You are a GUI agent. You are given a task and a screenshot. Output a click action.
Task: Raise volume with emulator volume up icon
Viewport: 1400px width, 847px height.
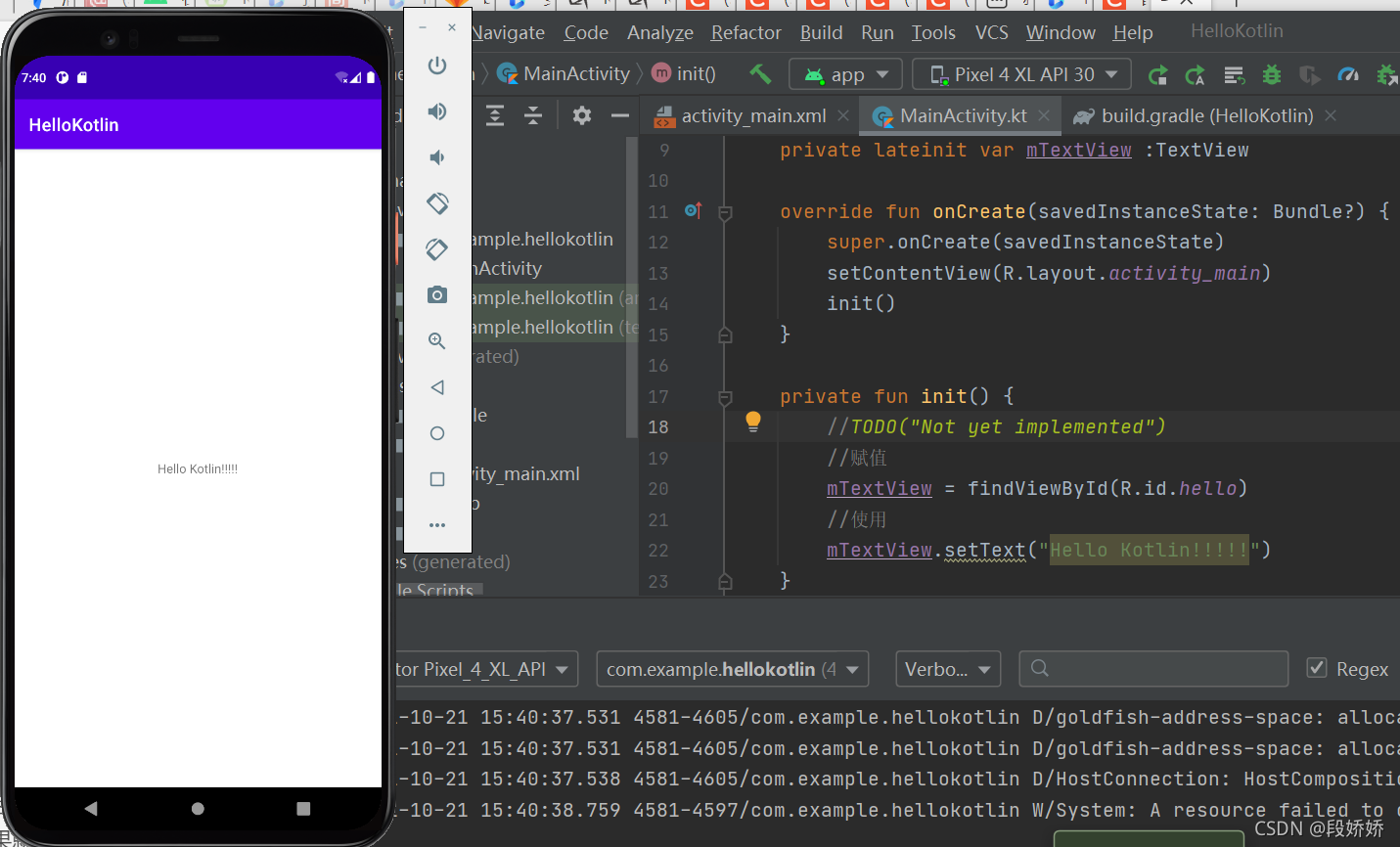coord(437,111)
